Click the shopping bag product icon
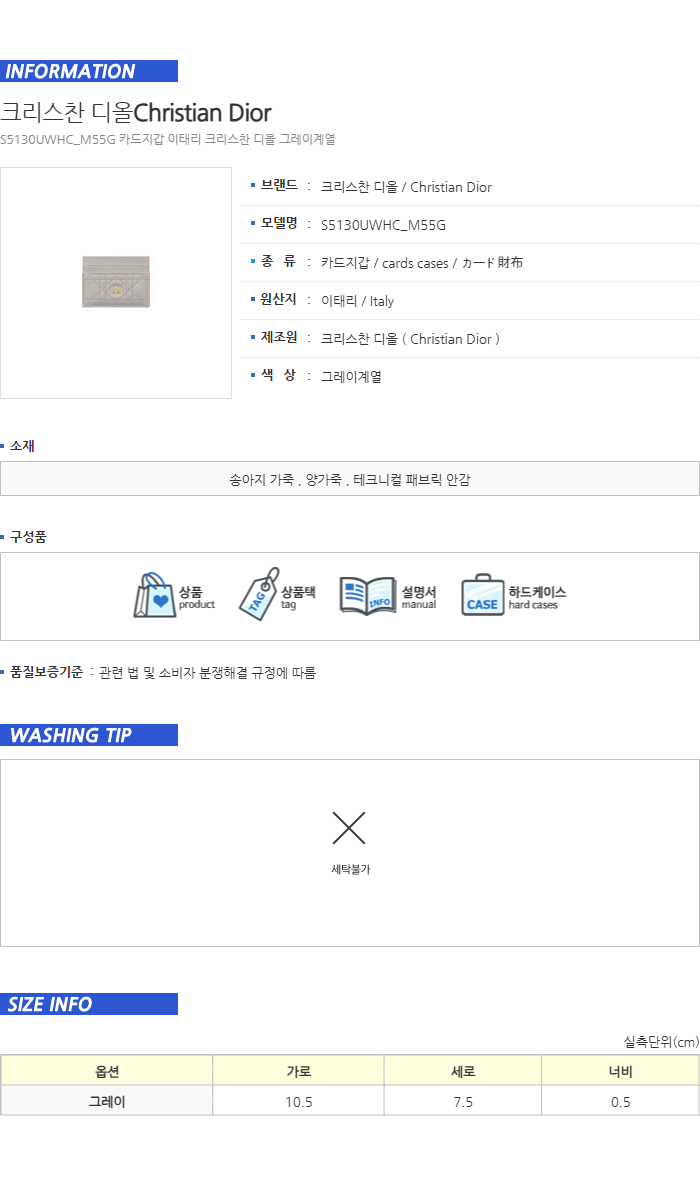The width and height of the screenshot is (700, 1201). click(155, 596)
